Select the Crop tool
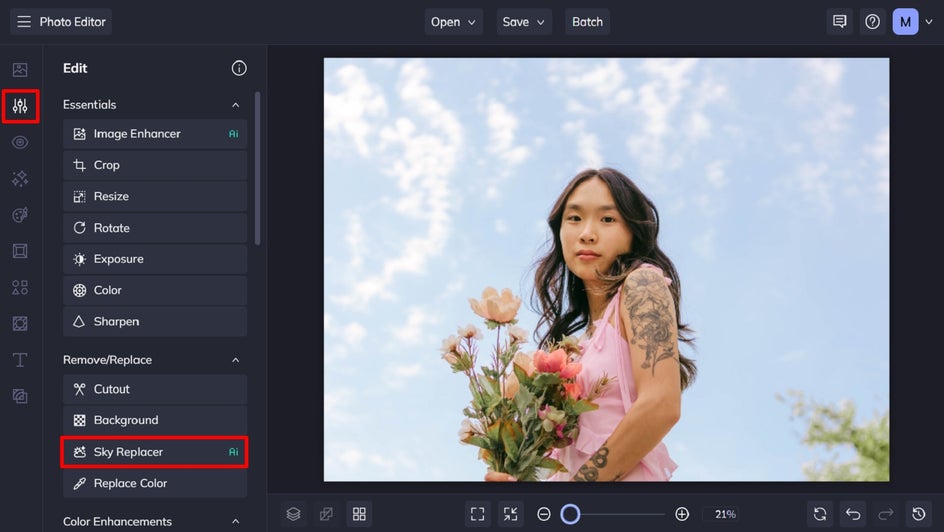The height and width of the screenshot is (532, 944). 155,165
